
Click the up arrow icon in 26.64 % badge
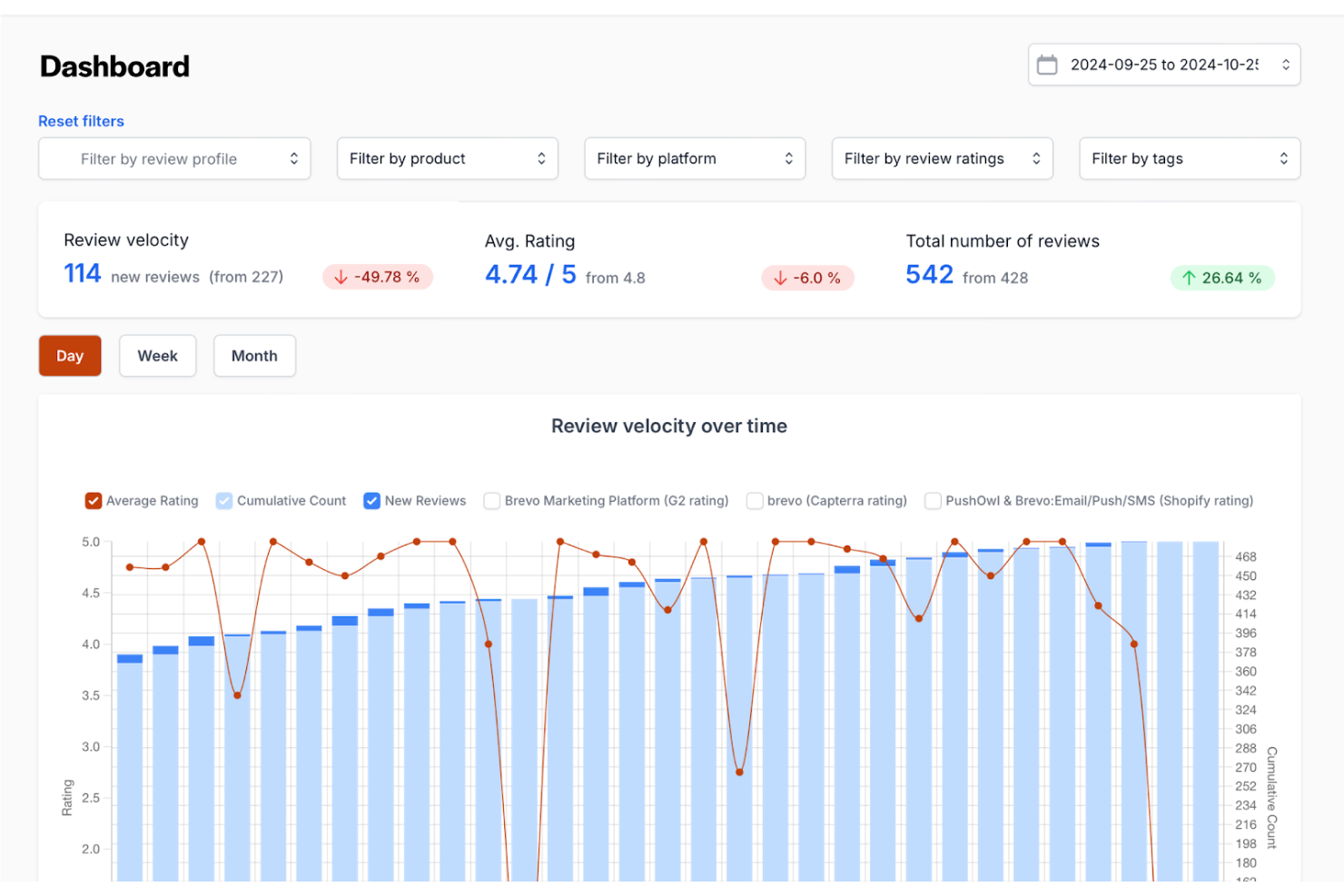[1189, 278]
